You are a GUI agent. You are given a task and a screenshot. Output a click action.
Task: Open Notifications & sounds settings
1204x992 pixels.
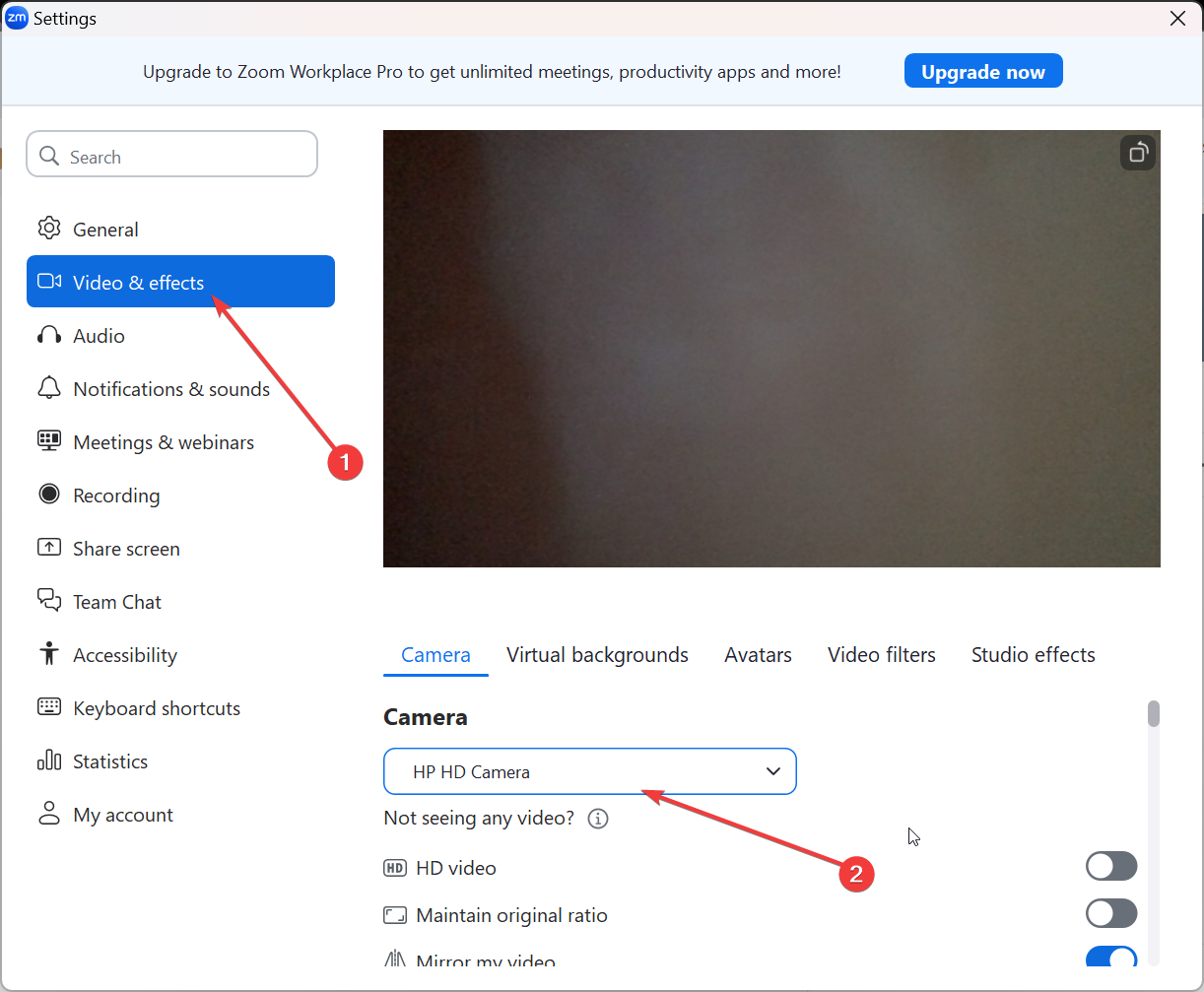coord(180,388)
